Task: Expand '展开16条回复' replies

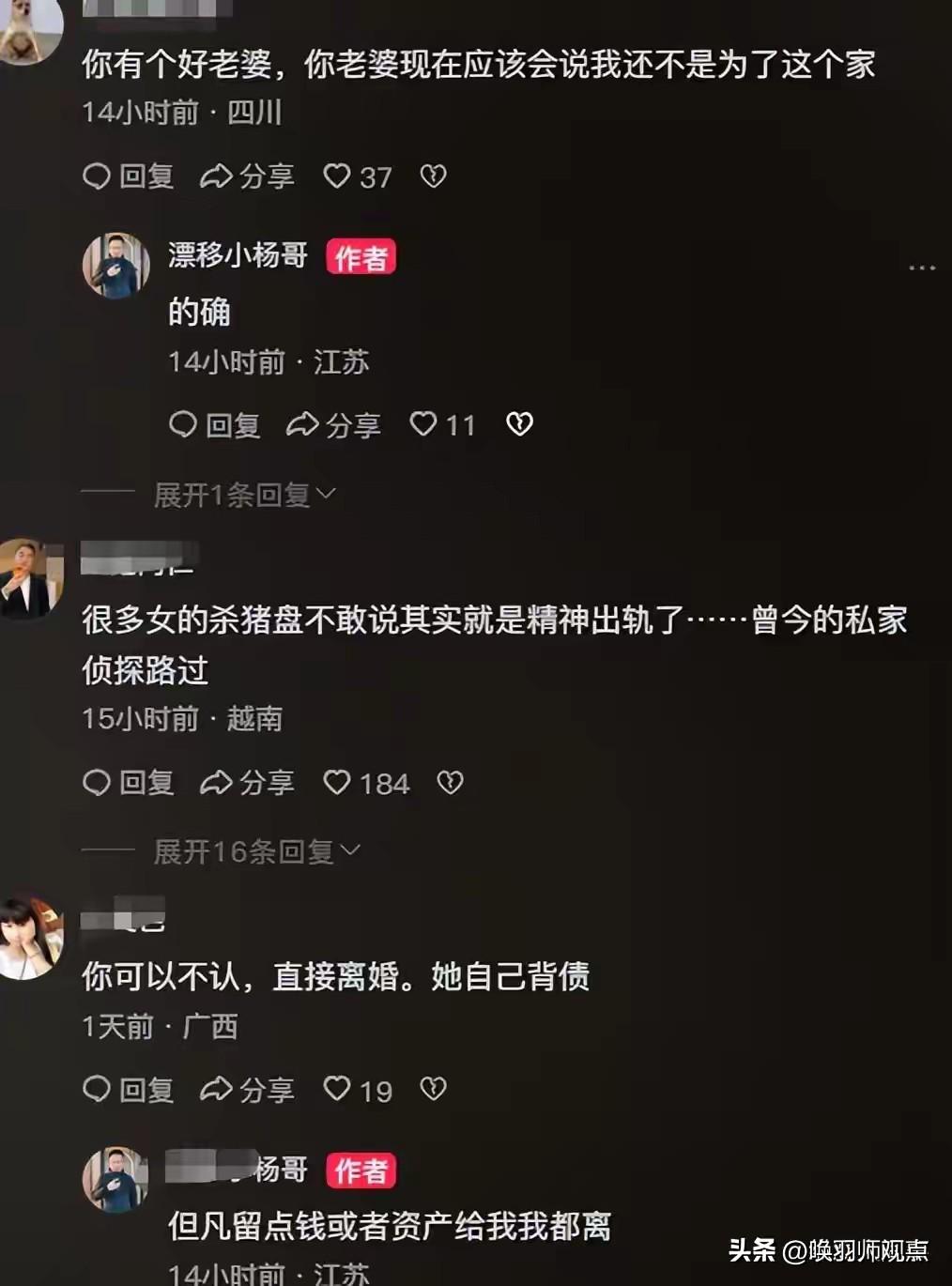Action: click(257, 851)
